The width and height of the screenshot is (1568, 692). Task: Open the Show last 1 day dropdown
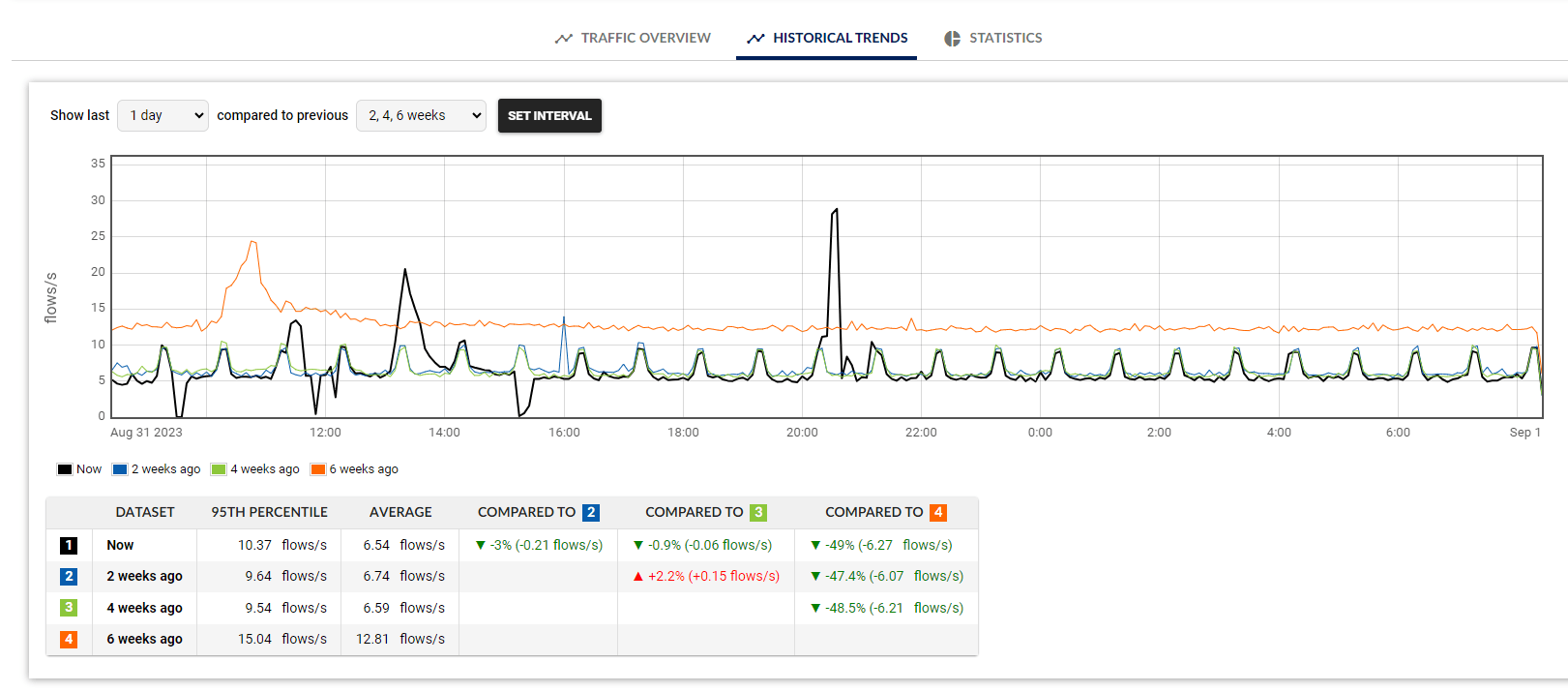(163, 116)
